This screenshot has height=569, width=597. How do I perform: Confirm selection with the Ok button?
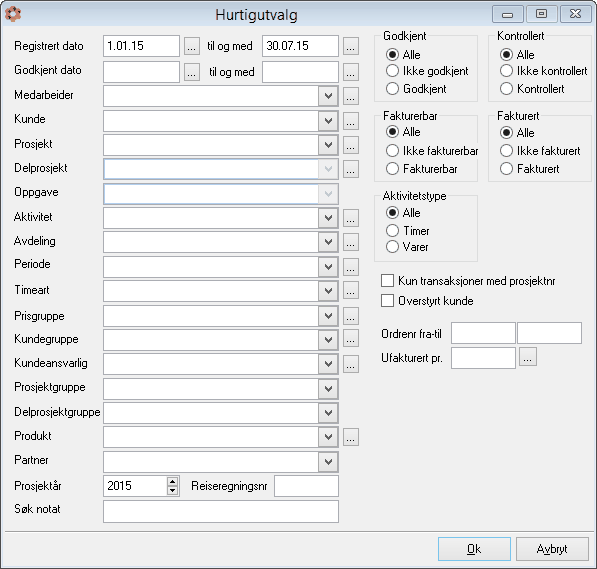(474, 549)
